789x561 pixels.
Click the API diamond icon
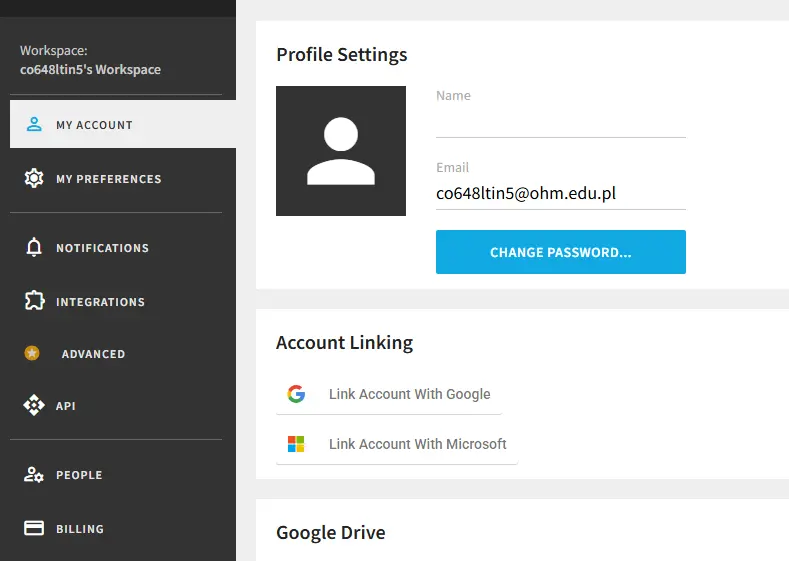[34, 405]
